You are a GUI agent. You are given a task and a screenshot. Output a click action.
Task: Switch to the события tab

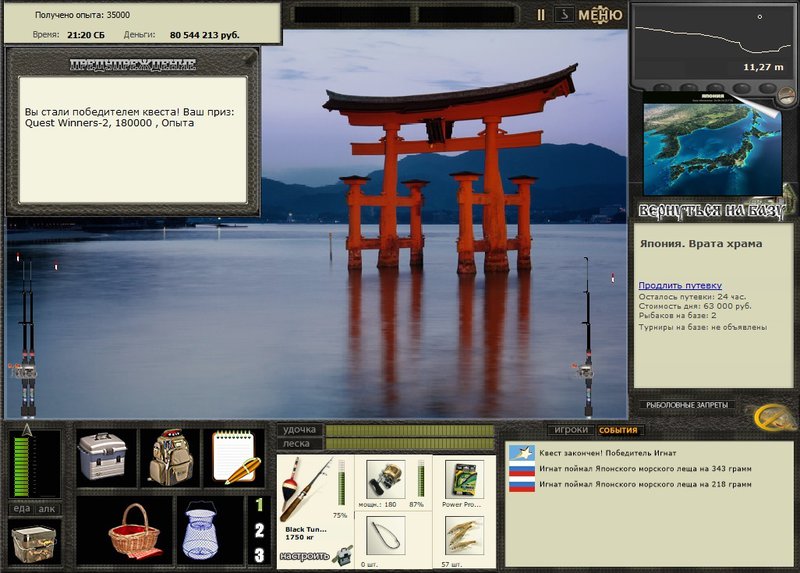618,430
